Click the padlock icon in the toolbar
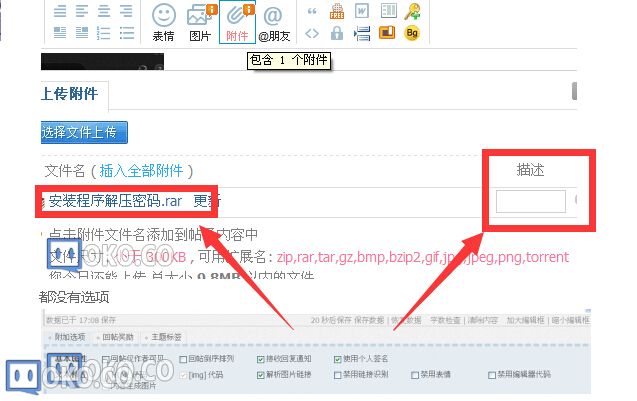Screen dimensions: 637x401 coord(337,33)
